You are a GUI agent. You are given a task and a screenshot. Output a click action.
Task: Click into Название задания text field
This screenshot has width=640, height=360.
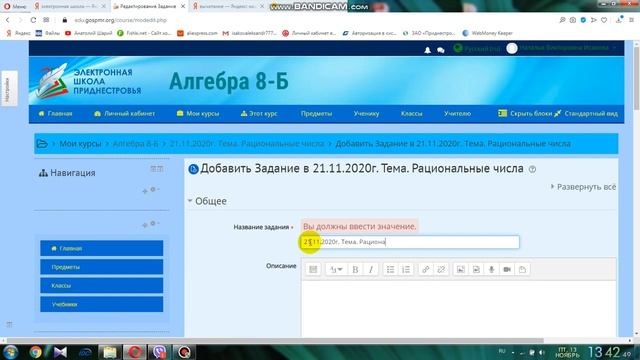point(410,242)
